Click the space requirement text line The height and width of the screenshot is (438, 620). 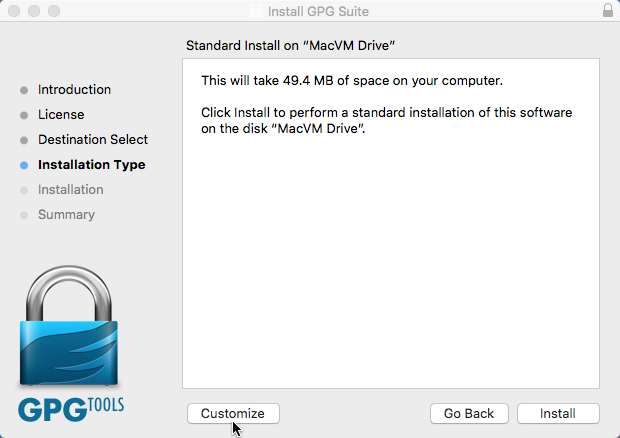352,81
